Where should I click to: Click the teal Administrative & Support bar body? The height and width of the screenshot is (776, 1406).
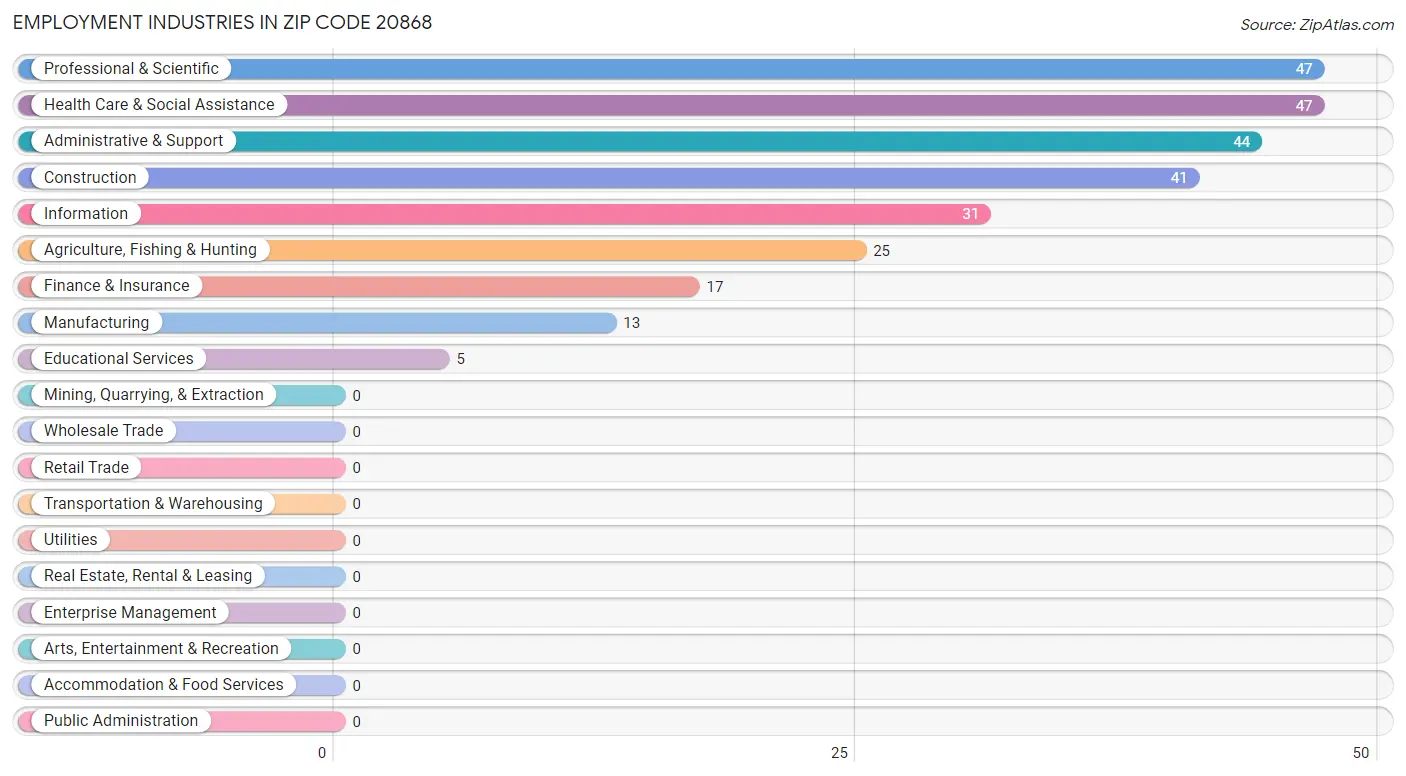click(x=640, y=141)
